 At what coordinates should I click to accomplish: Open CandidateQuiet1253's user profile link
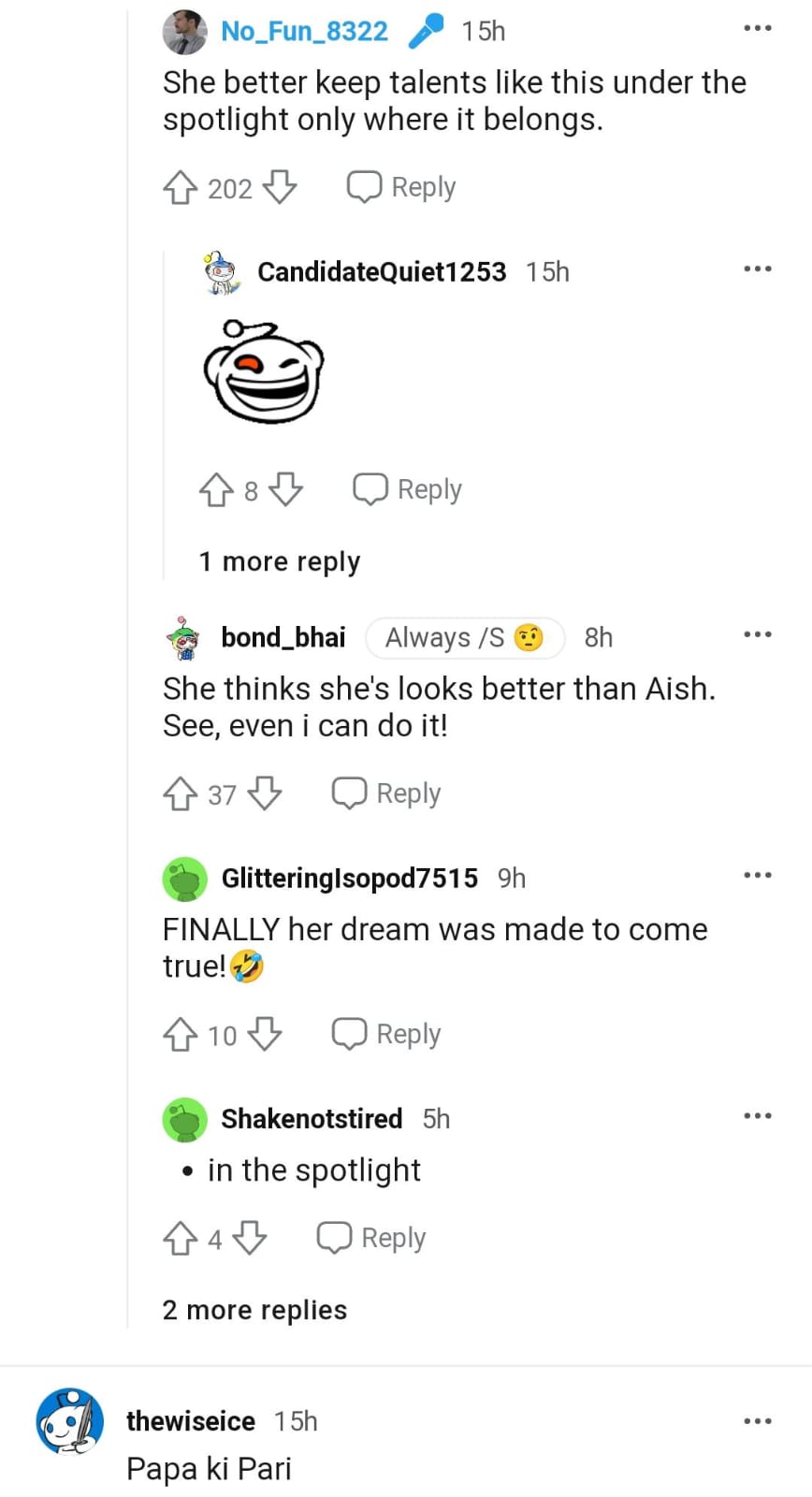click(382, 271)
